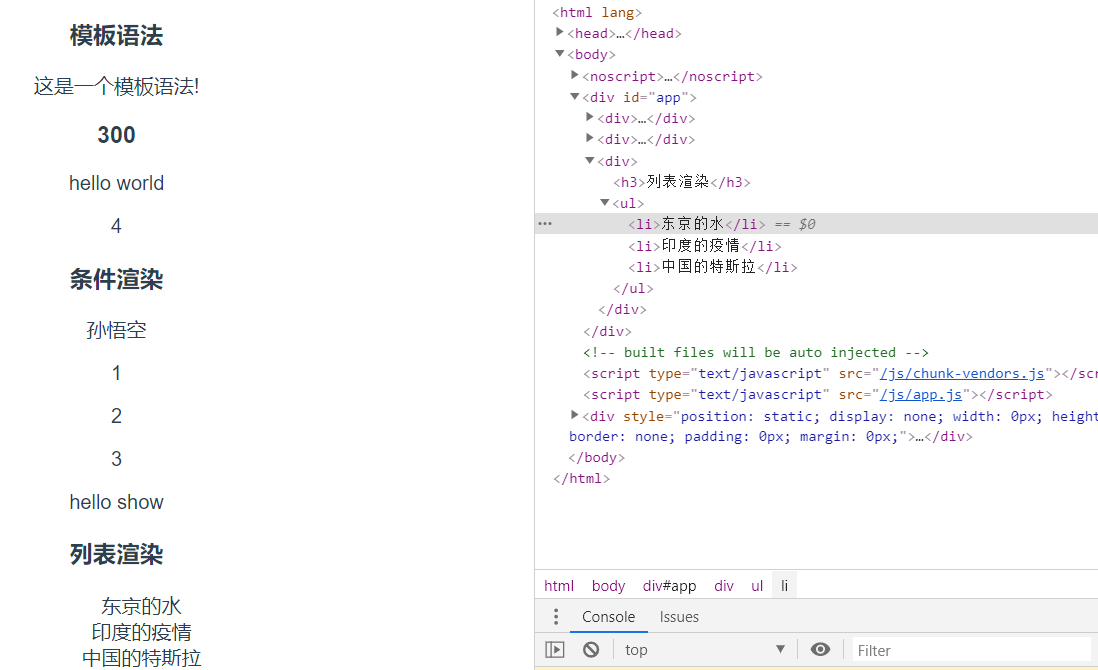Image resolution: width=1098 pixels, height=670 pixels.
Task: Collapse the ul element node
Action: click(605, 202)
